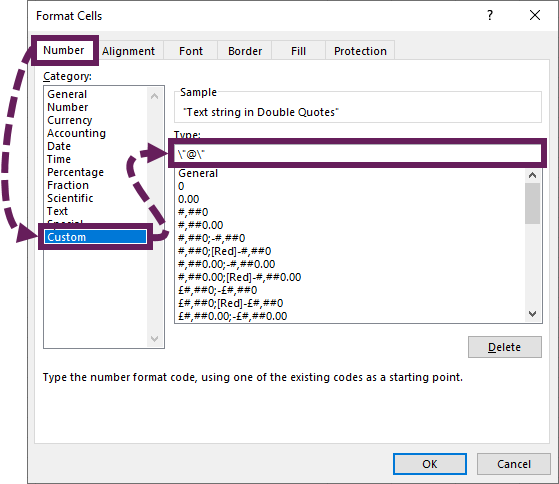Choose the Percentage category

tap(75, 172)
